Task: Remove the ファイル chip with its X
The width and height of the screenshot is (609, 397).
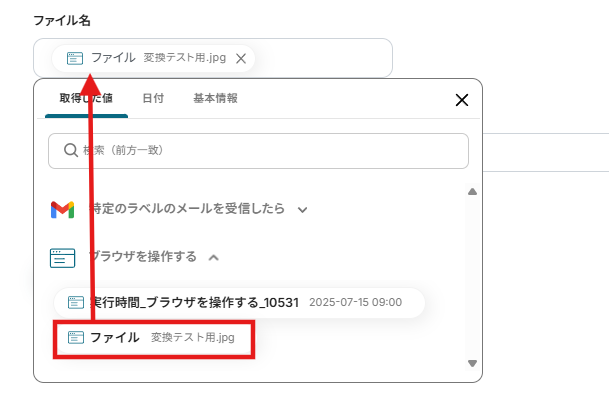Action: pyautogui.click(x=241, y=59)
